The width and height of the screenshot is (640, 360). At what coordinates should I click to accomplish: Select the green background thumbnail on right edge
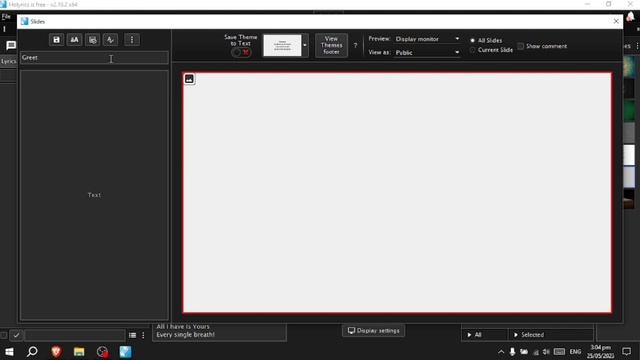pyautogui.click(x=629, y=111)
